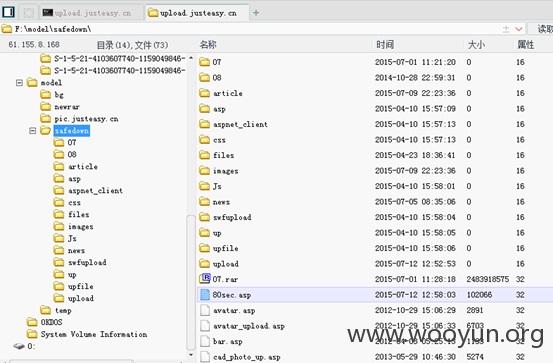This screenshot has width=553, height=363.
Task: Click the 07 folder icon in the tree
Action: [59, 143]
